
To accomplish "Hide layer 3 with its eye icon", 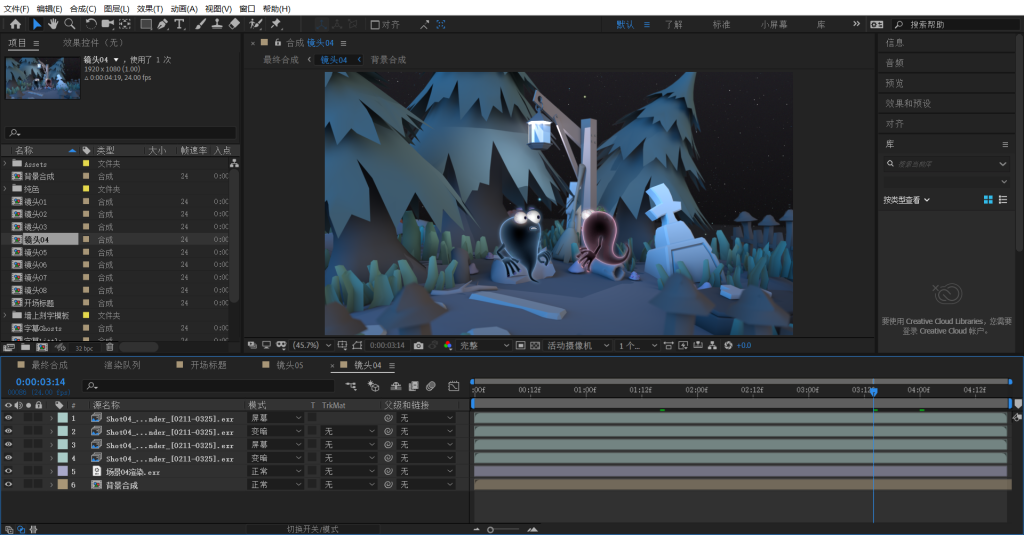I will pos(8,444).
